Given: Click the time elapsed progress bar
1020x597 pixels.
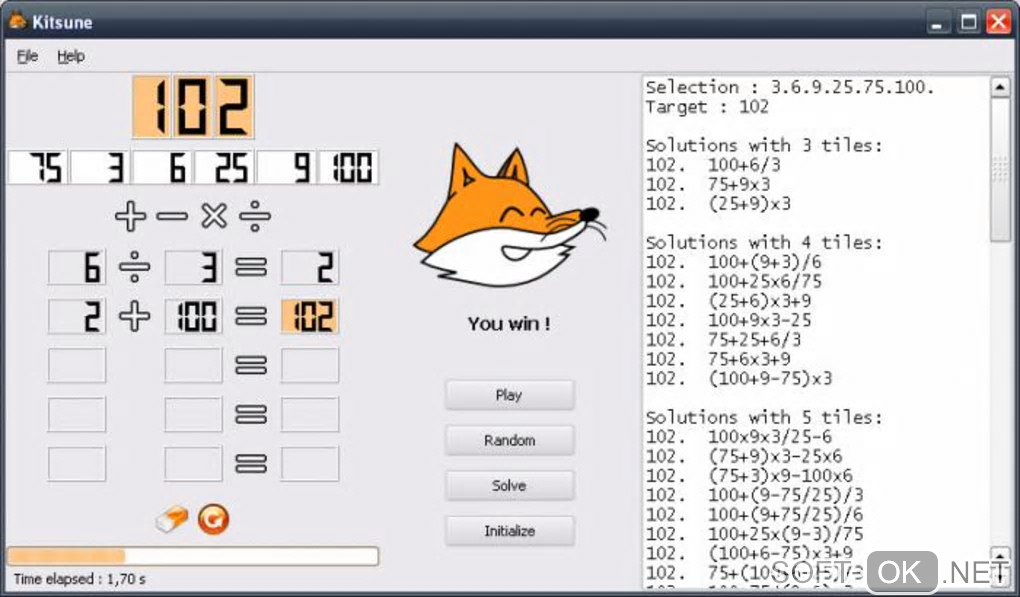Looking at the screenshot, I should [x=193, y=556].
